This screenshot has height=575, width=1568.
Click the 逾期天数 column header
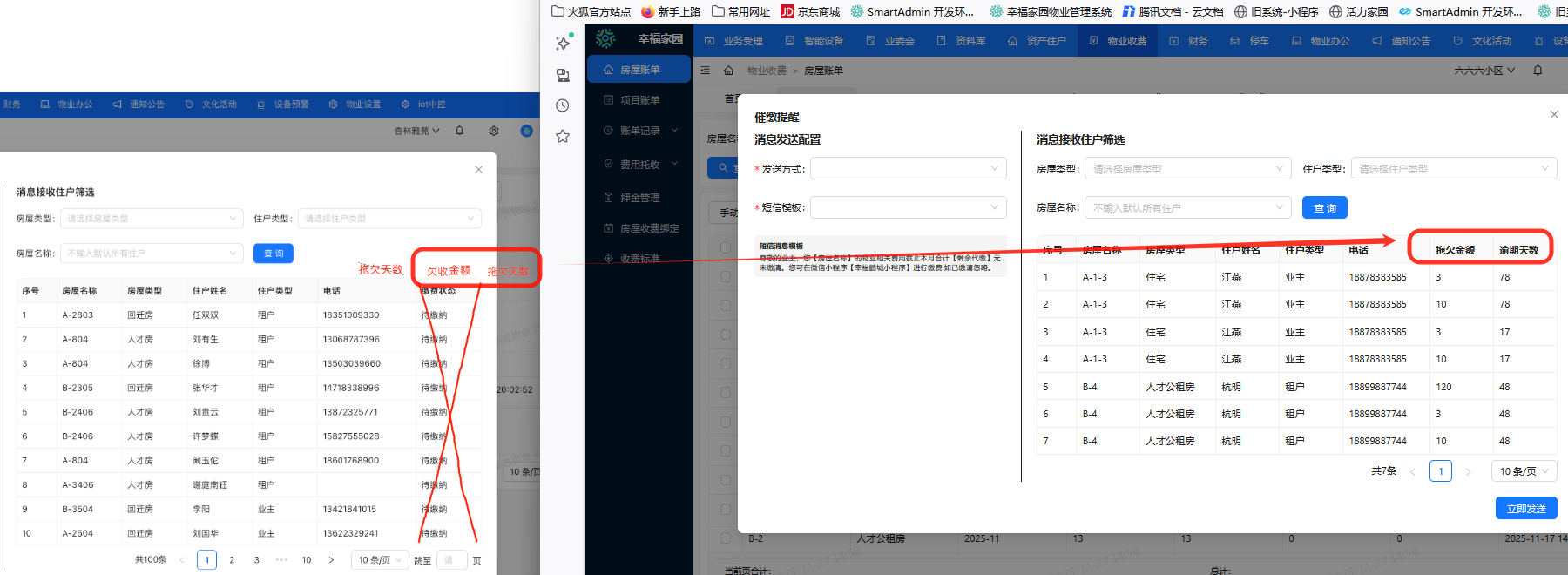click(x=1518, y=250)
